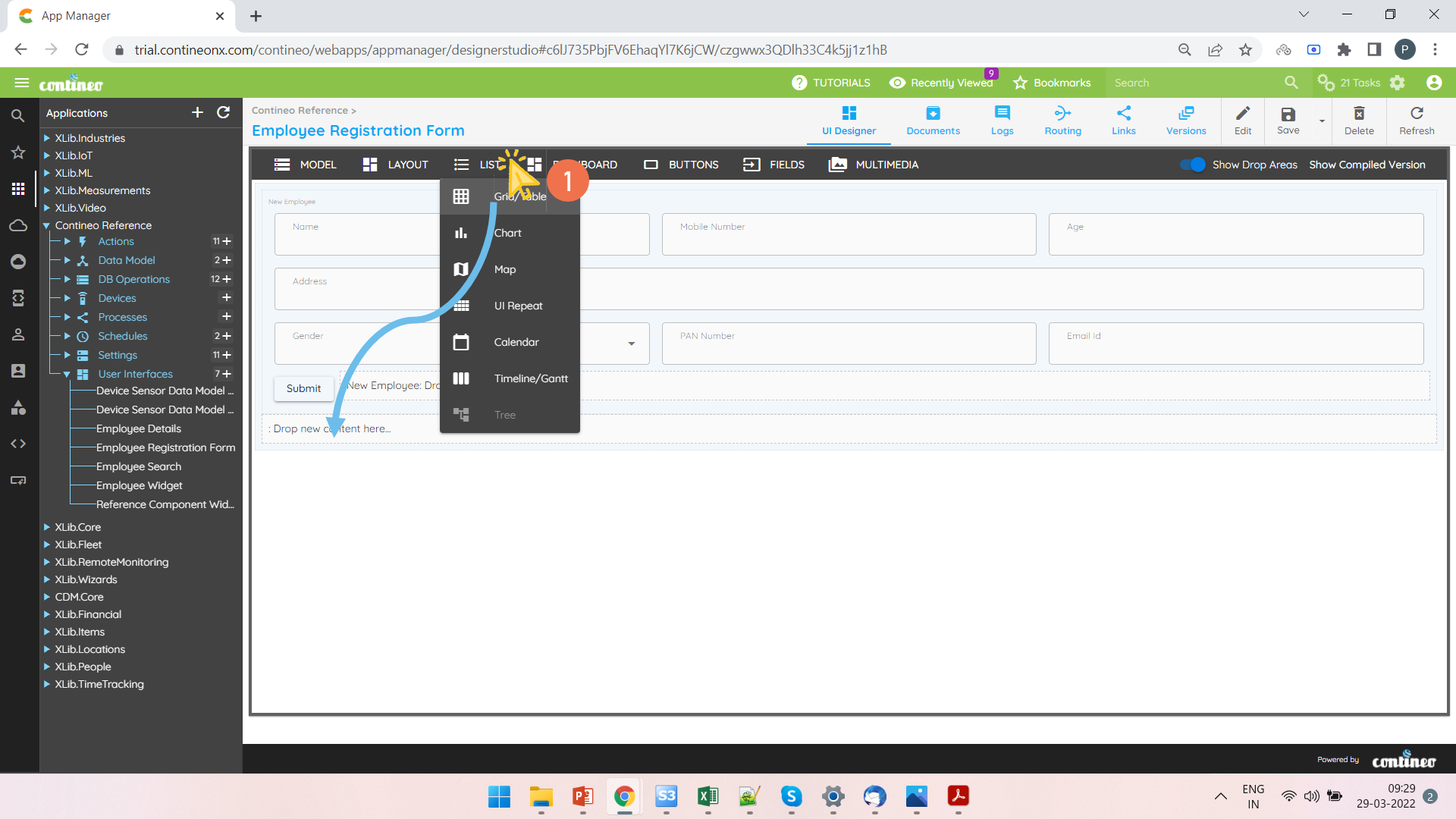
Task: Open the search tool in the left sidebar
Action: pyautogui.click(x=18, y=115)
